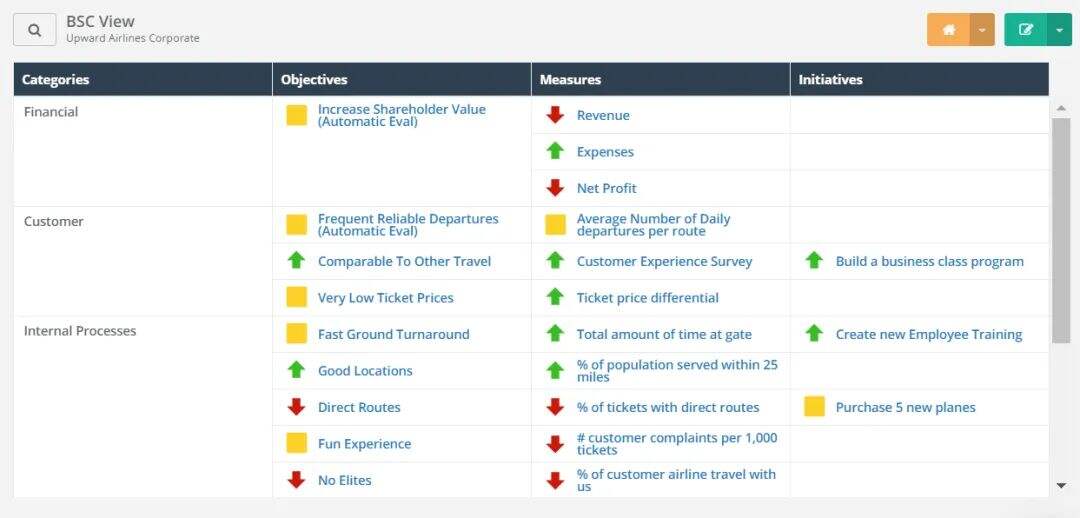Click the search magnifier icon button
The image size is (1080, 518).
click(34, 30)
